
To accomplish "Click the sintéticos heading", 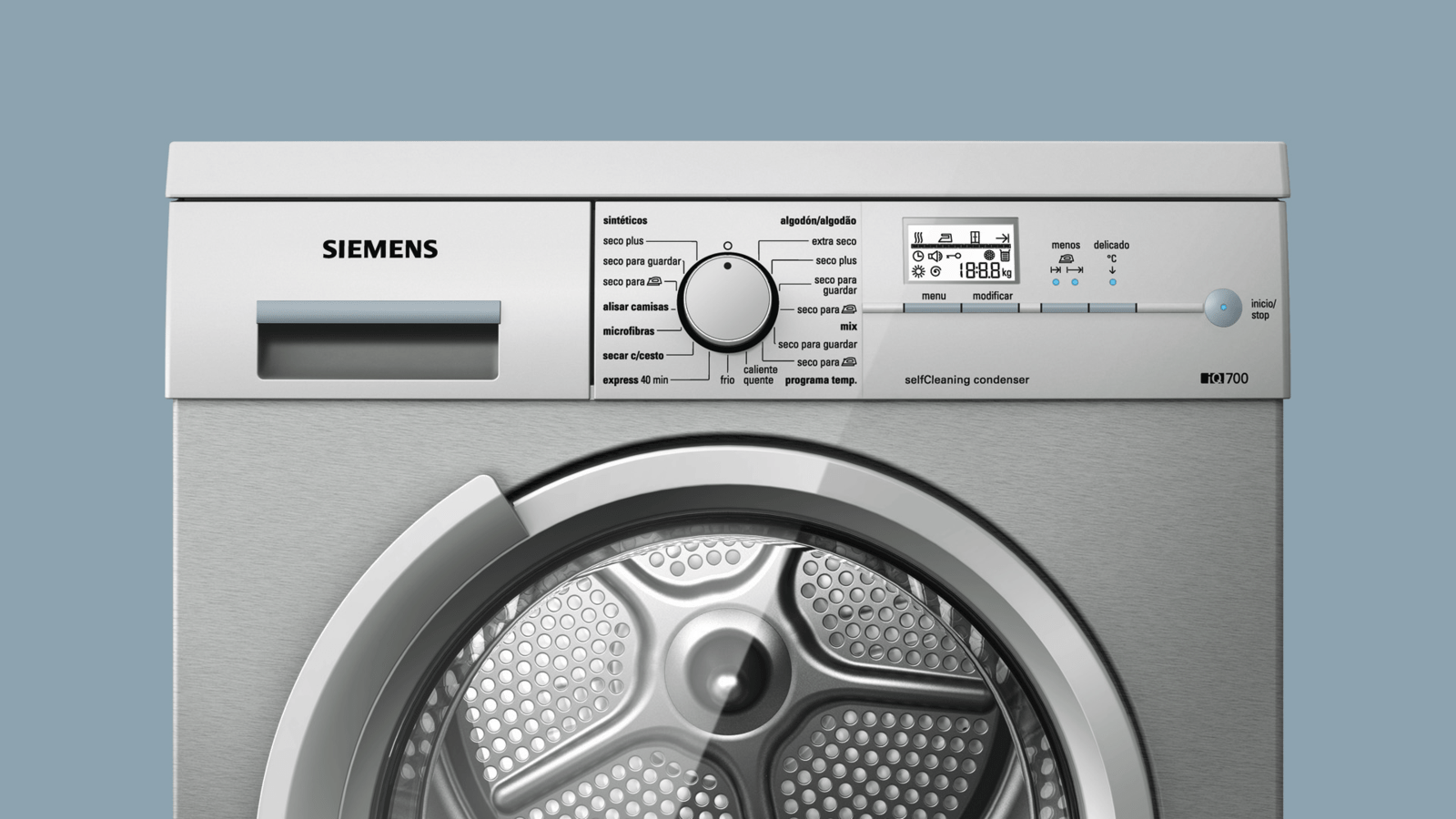I will (625, 221).
